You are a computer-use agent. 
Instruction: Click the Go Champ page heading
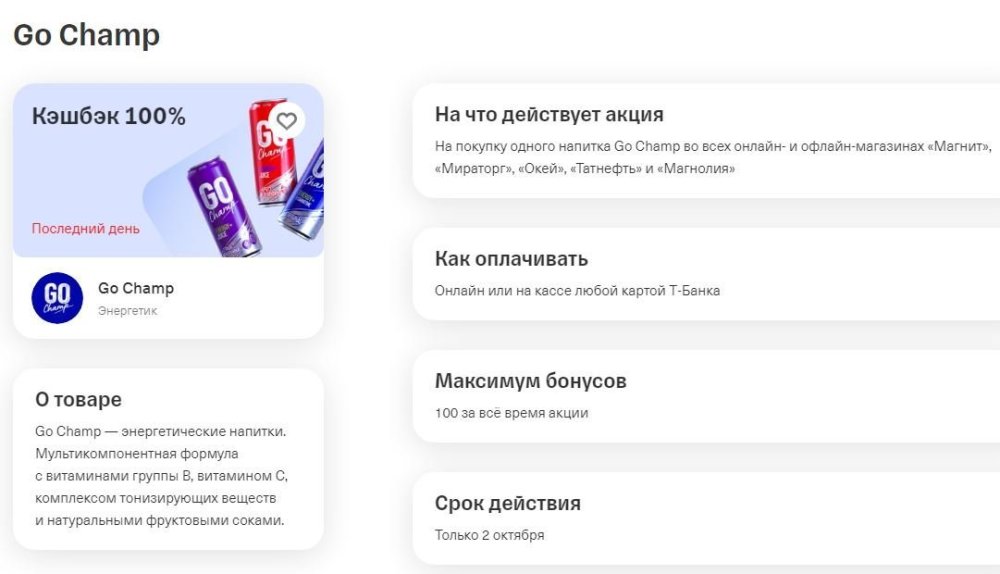[x=87, y=35]
